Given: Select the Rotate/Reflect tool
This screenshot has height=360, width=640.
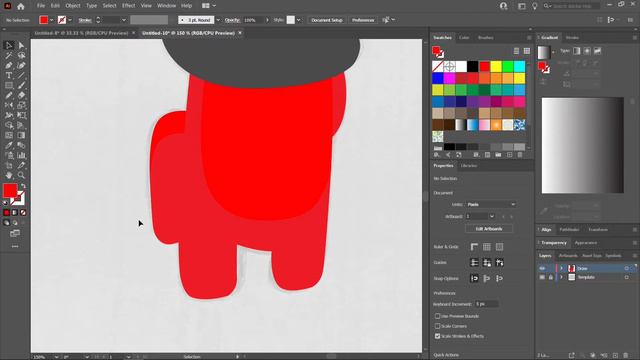Looking at the screenshot, I should click(x=9, y=105).
